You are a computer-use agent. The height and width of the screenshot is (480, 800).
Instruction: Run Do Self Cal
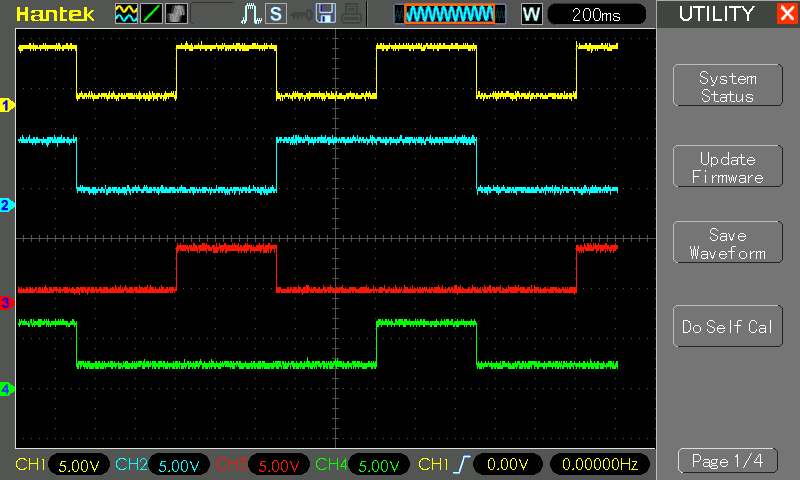tap(727, 327)
